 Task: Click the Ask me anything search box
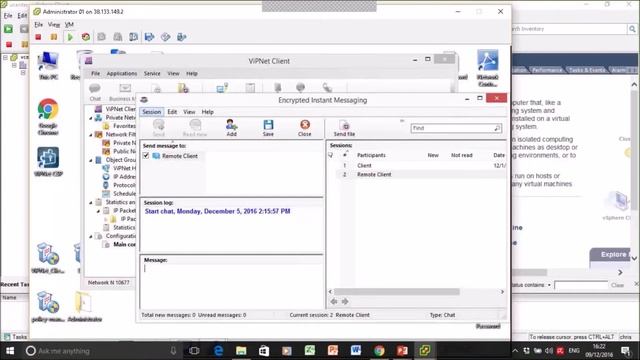tap(101, 351)
